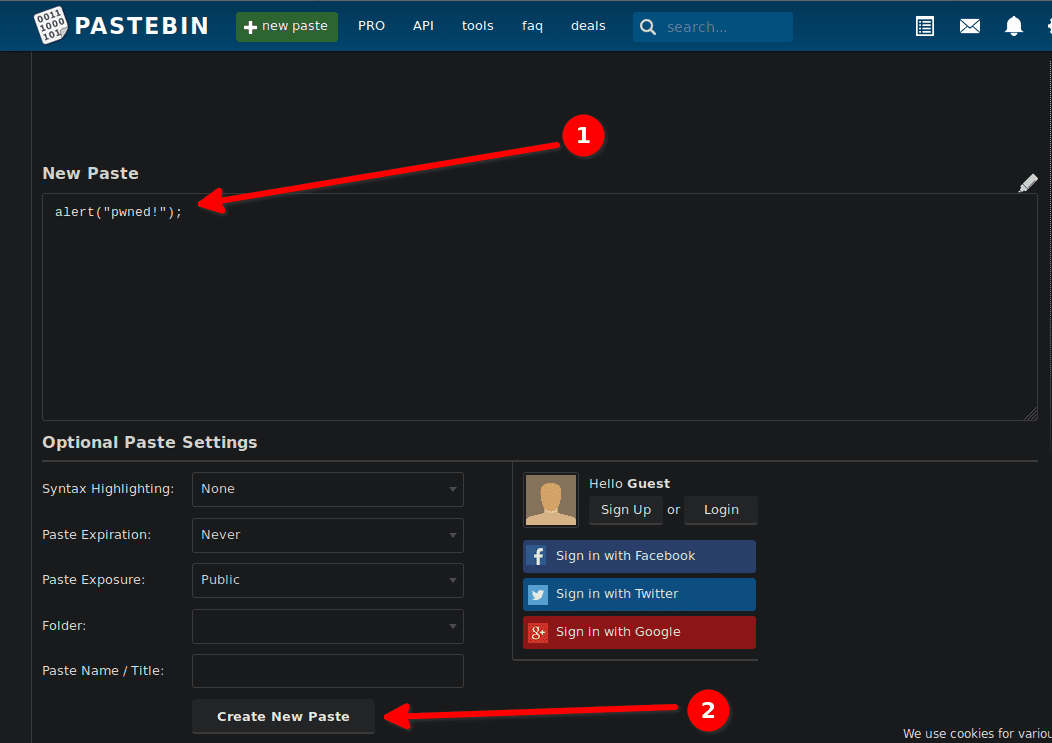Open the faq menu item

point(532,26)
